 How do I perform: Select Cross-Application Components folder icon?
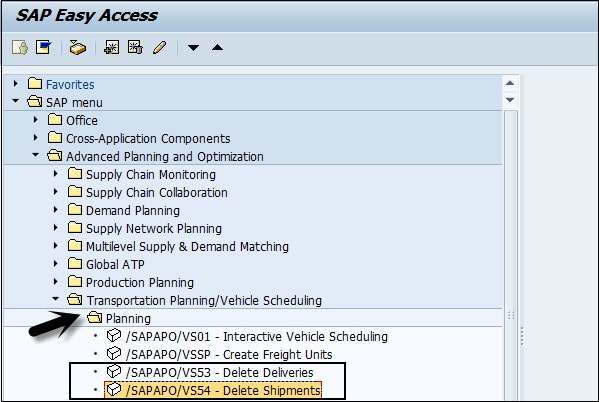point(55,137)
